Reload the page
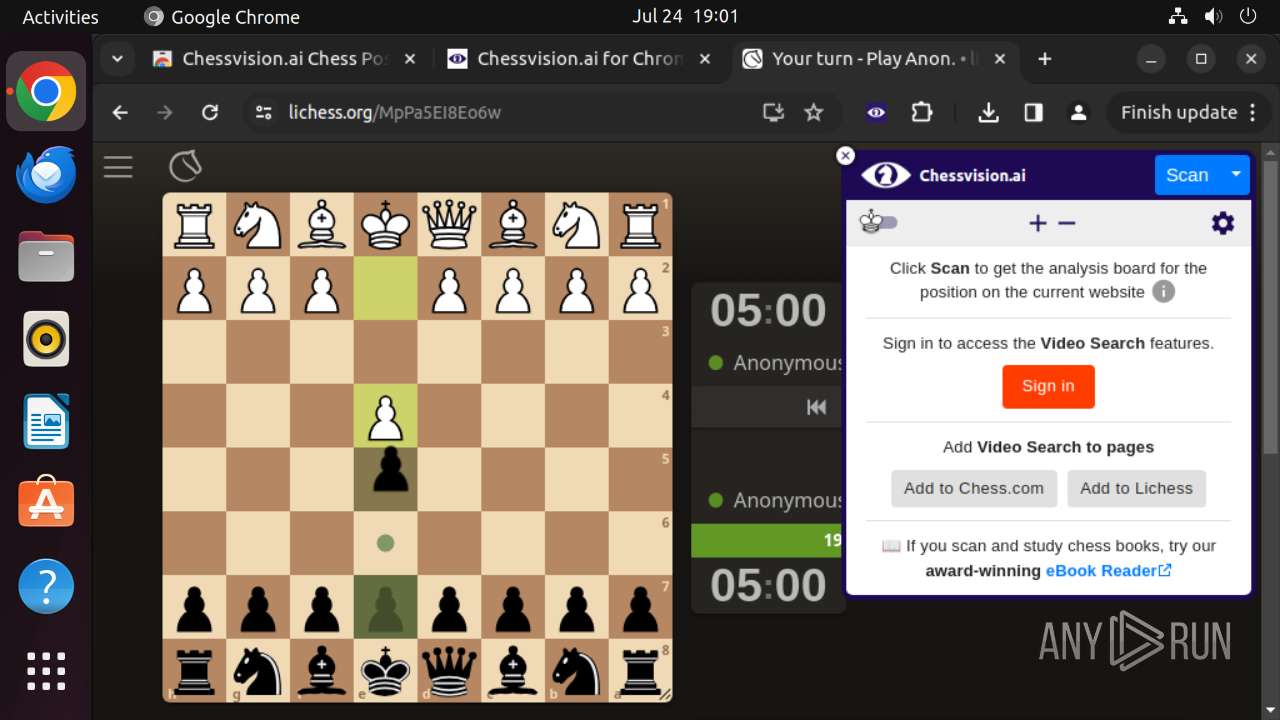 pos(210,113)
